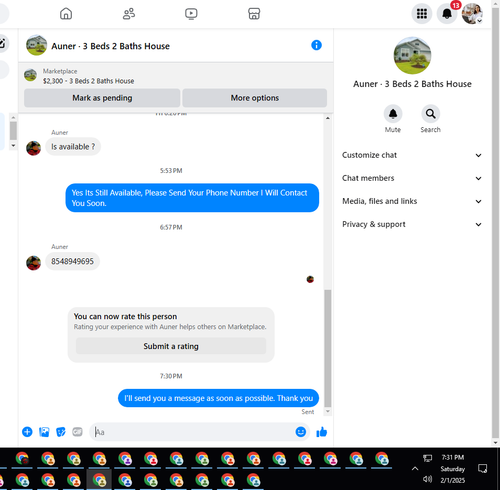This screenshot has height=490, width=500.
Task: Open the Marketplace icon in top navigation
Action: 254,14
